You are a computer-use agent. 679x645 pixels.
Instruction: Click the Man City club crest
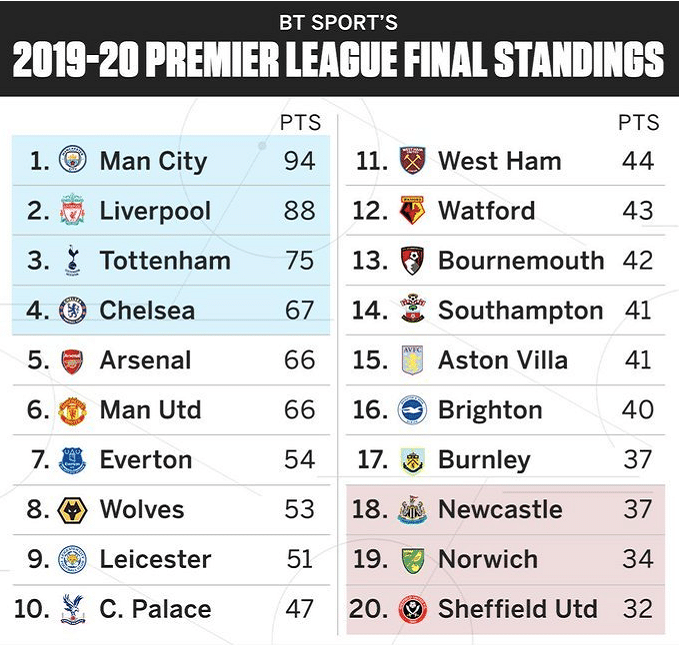pyautogui.click(x=72, y=161)
